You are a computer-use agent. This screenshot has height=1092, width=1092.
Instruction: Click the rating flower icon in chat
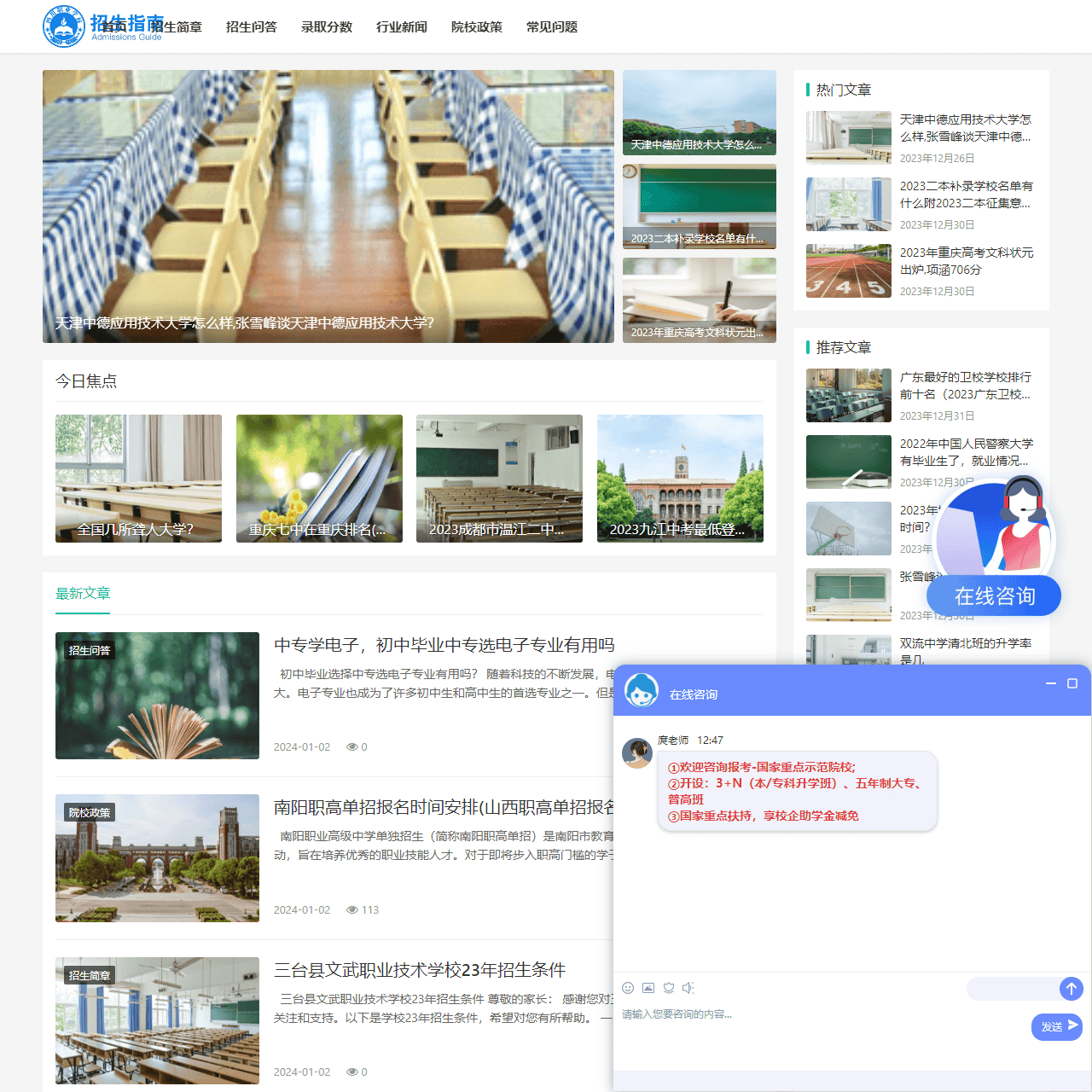tap(669, 988)
